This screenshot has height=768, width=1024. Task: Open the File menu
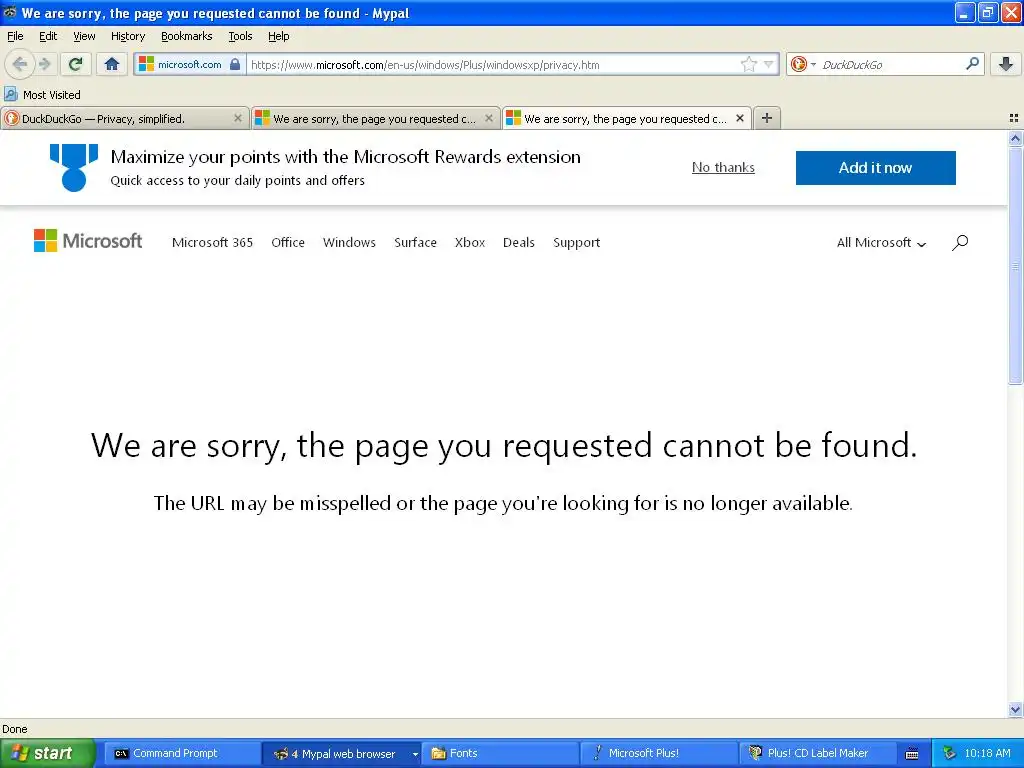point(15,37)
